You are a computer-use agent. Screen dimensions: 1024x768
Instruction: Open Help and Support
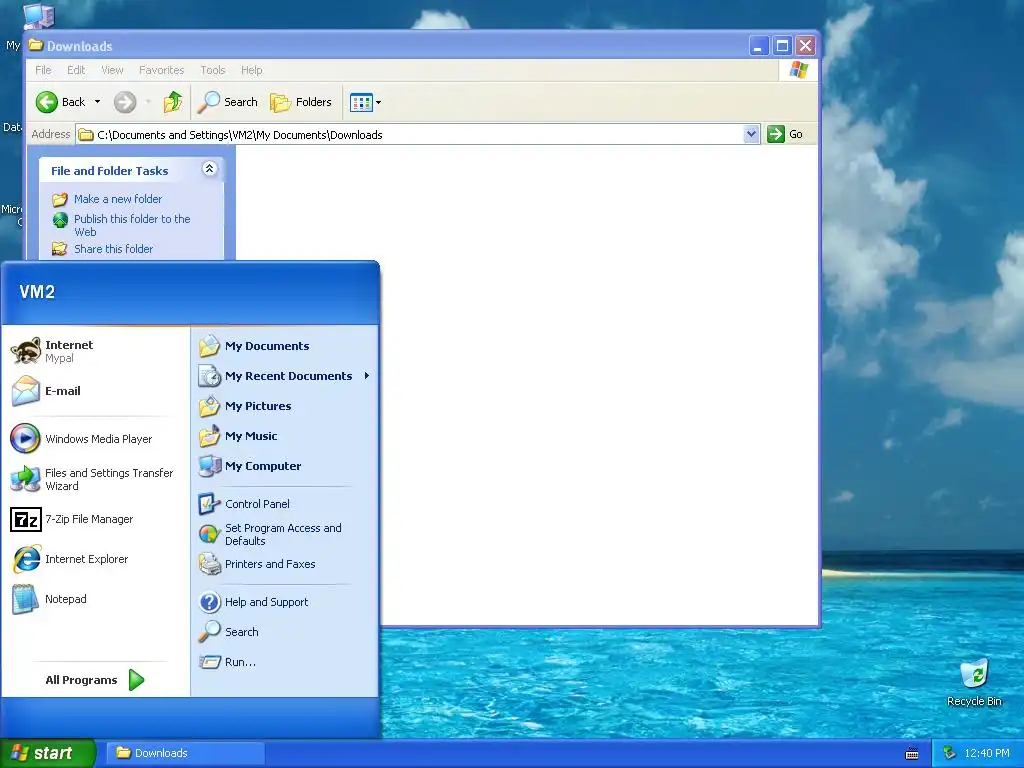(285, 602)
